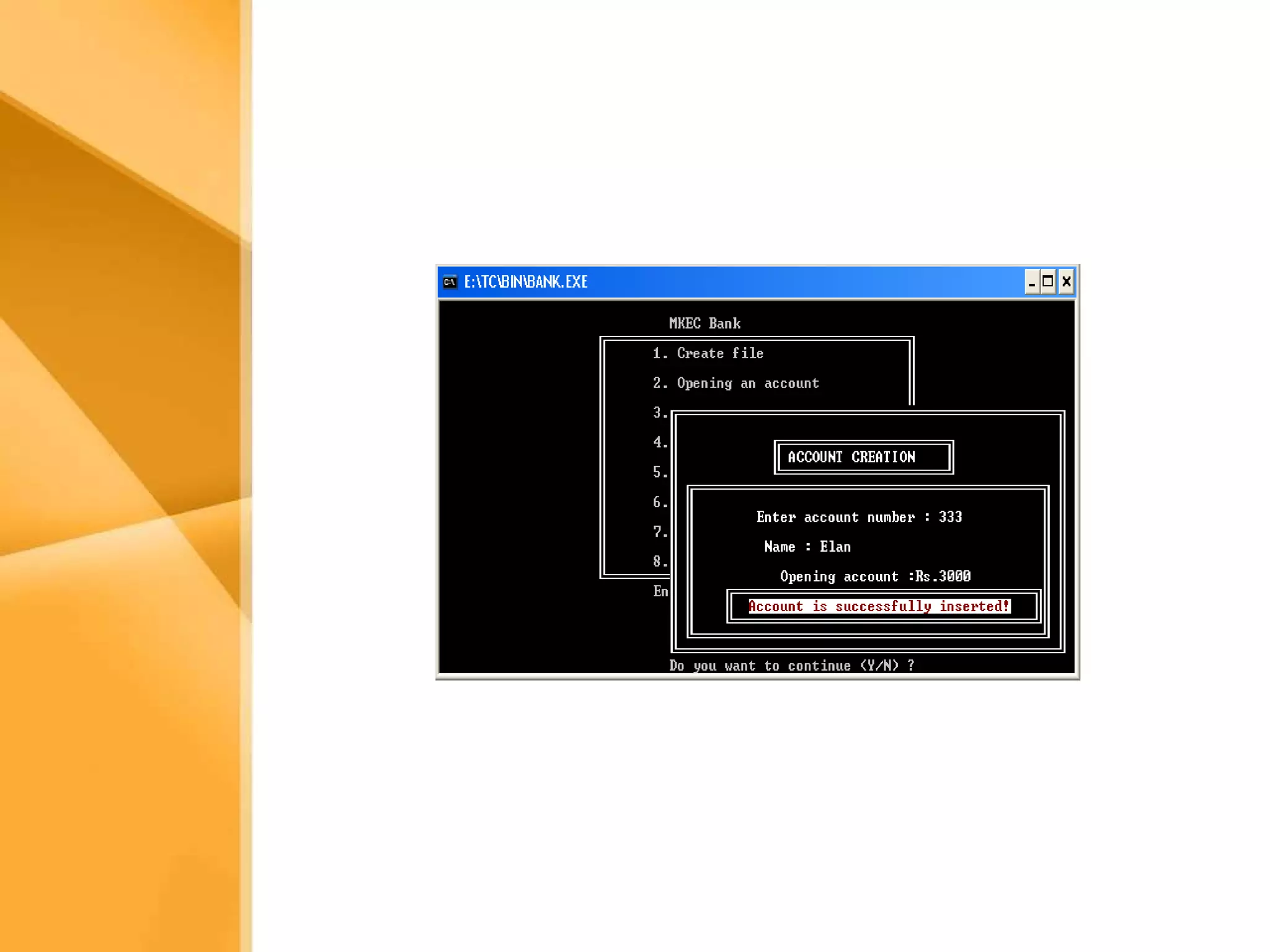Screen dimensions: 1270x952
Task: Maximize the BANK.EXE console window
Action: click(1048, 282)
